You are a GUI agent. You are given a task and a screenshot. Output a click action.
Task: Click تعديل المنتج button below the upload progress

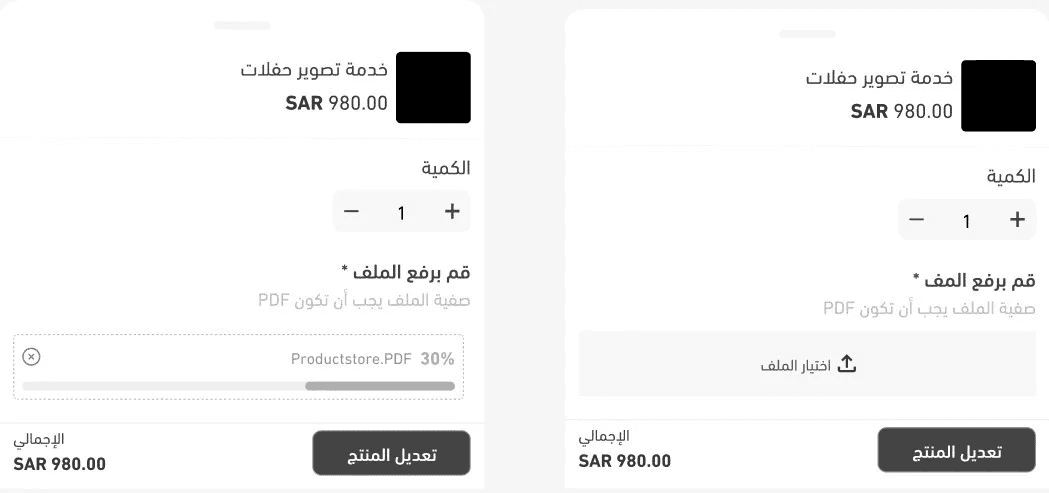[391, 454]
